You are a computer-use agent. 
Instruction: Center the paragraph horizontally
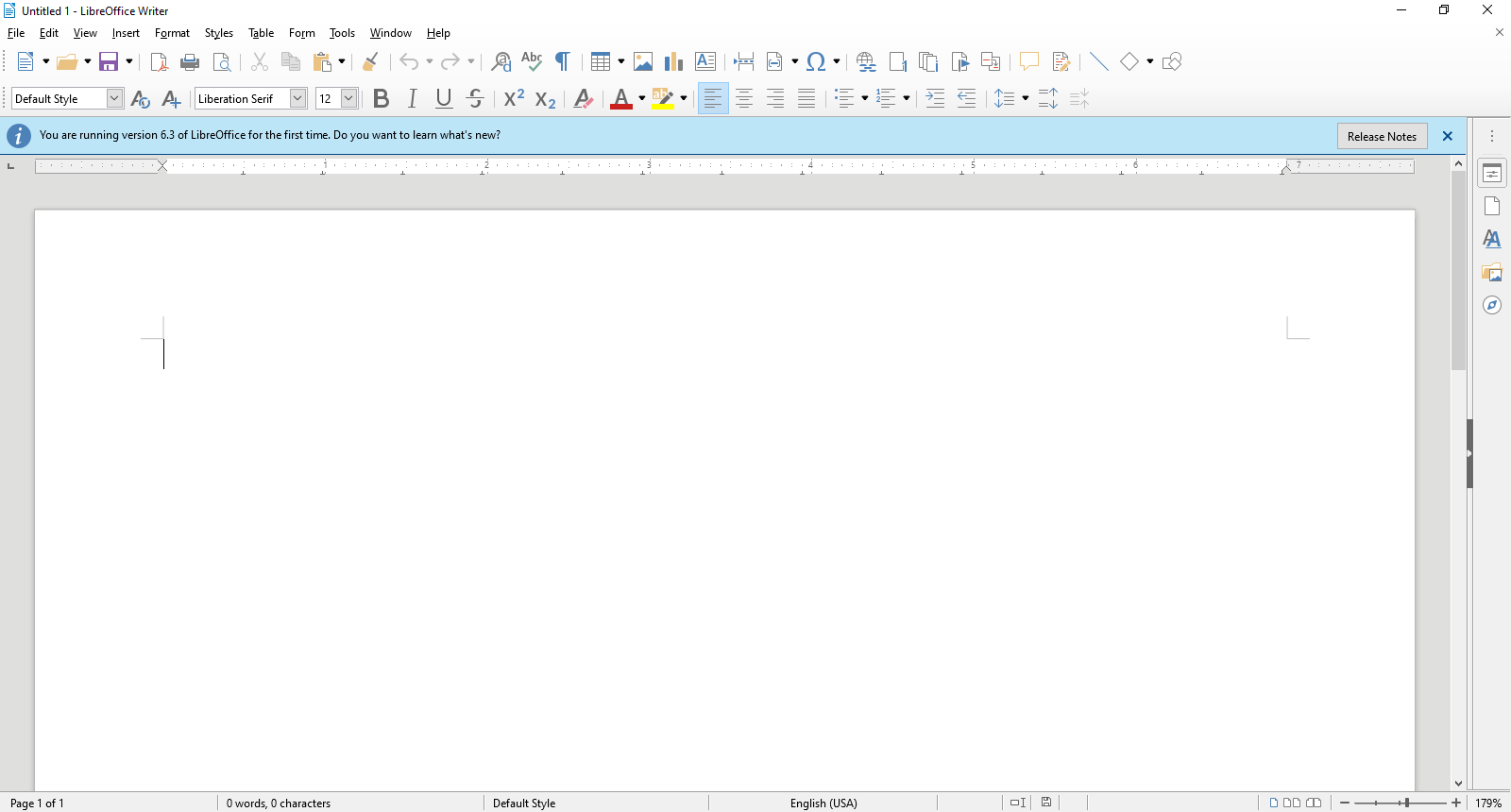click(x=744, y=99)
